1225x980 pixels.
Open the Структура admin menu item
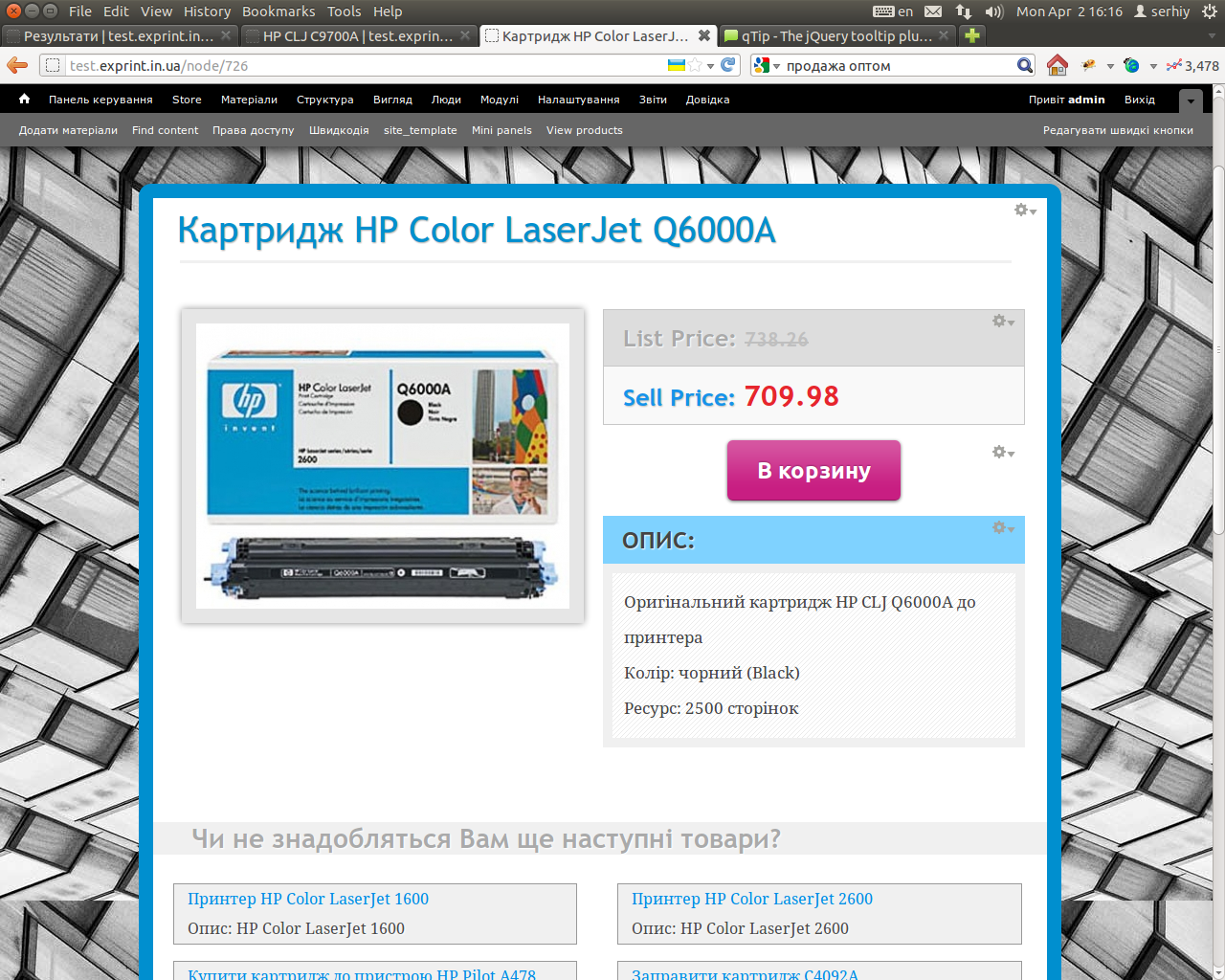[x=324, y=100]
